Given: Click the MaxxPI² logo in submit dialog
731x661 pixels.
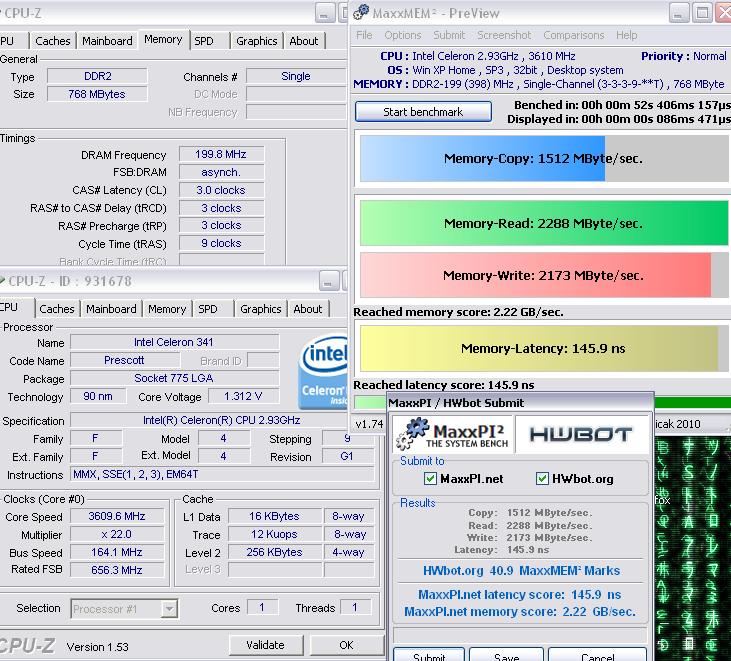Looking at the screenshot, I should pyautogui.click(x=453, y=434).
